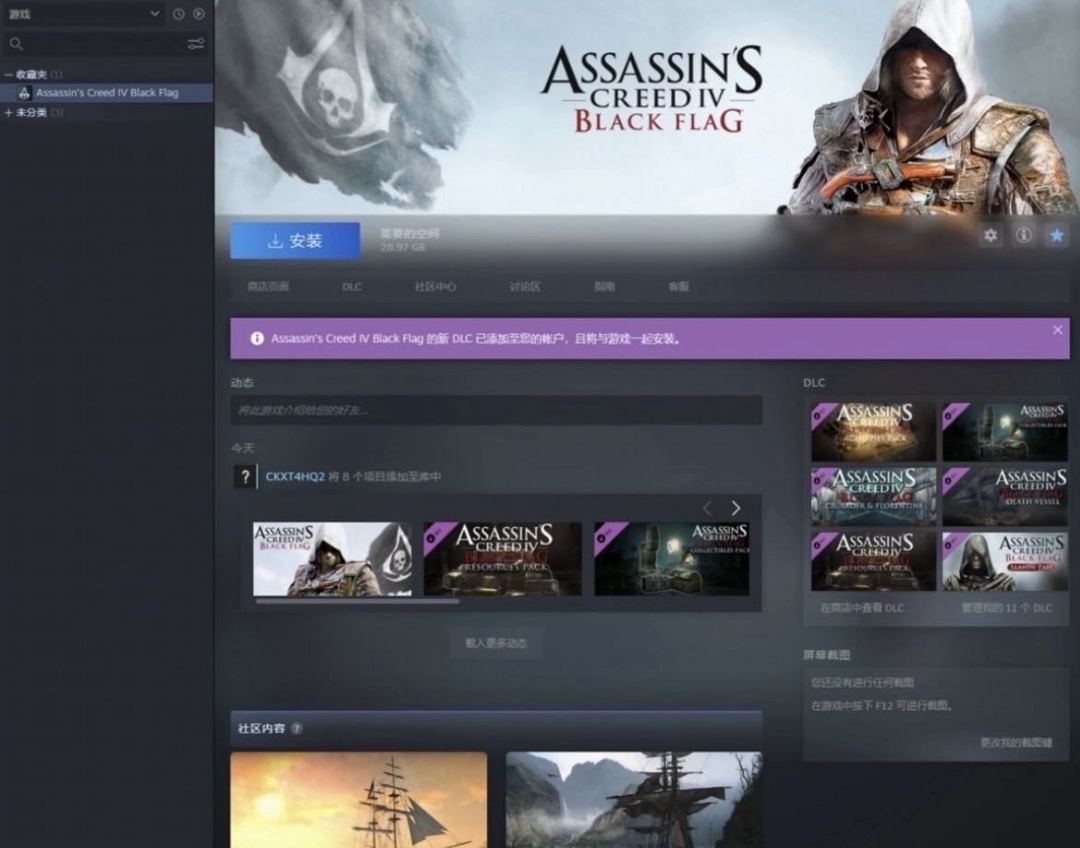Go to previous item with left arrow

(707, 508)
